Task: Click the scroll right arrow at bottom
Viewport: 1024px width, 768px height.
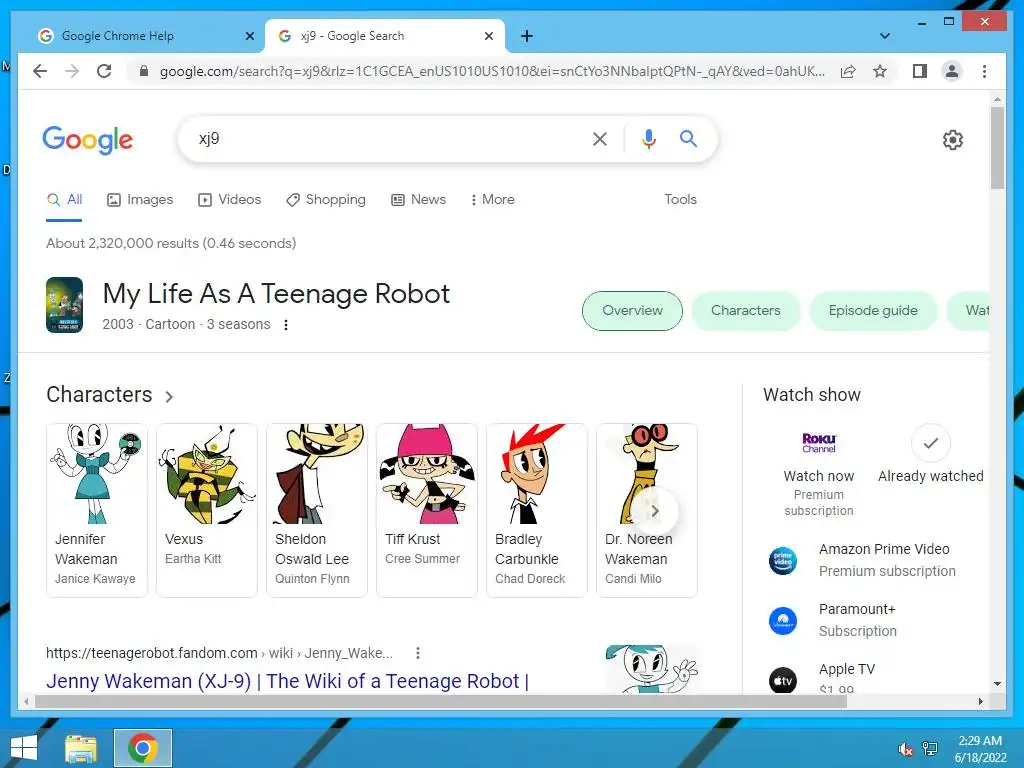Action: 980,701
